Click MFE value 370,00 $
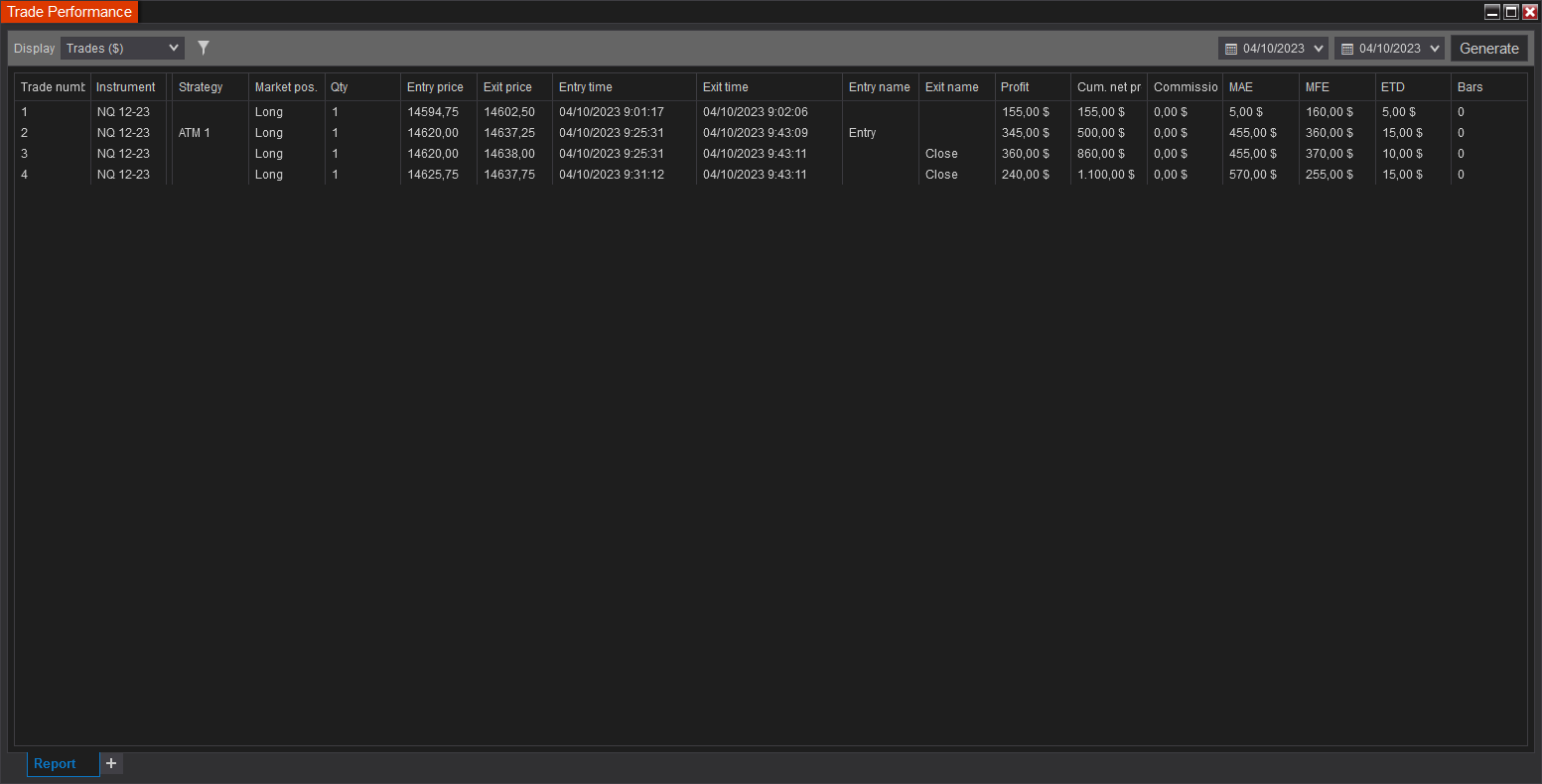The width and height of the screenshot is (1542, 784). coord(1330,154)
